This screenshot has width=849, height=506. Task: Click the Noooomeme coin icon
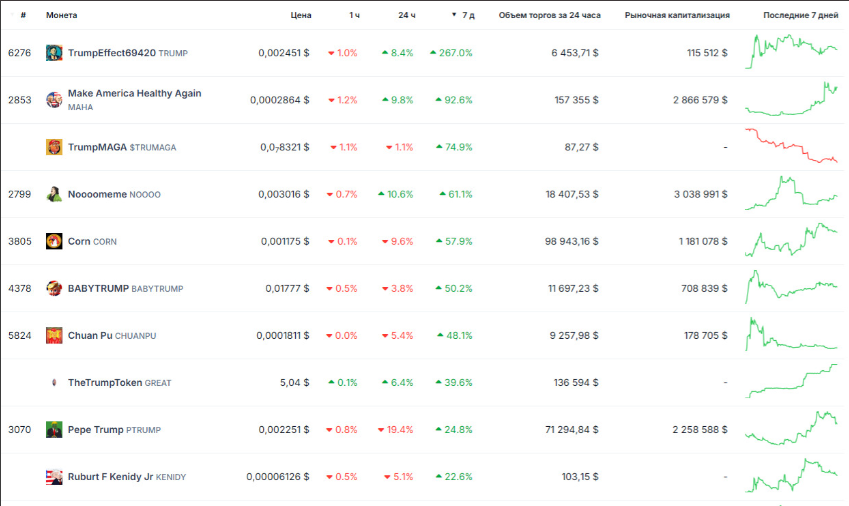click(x=54, y=194)
